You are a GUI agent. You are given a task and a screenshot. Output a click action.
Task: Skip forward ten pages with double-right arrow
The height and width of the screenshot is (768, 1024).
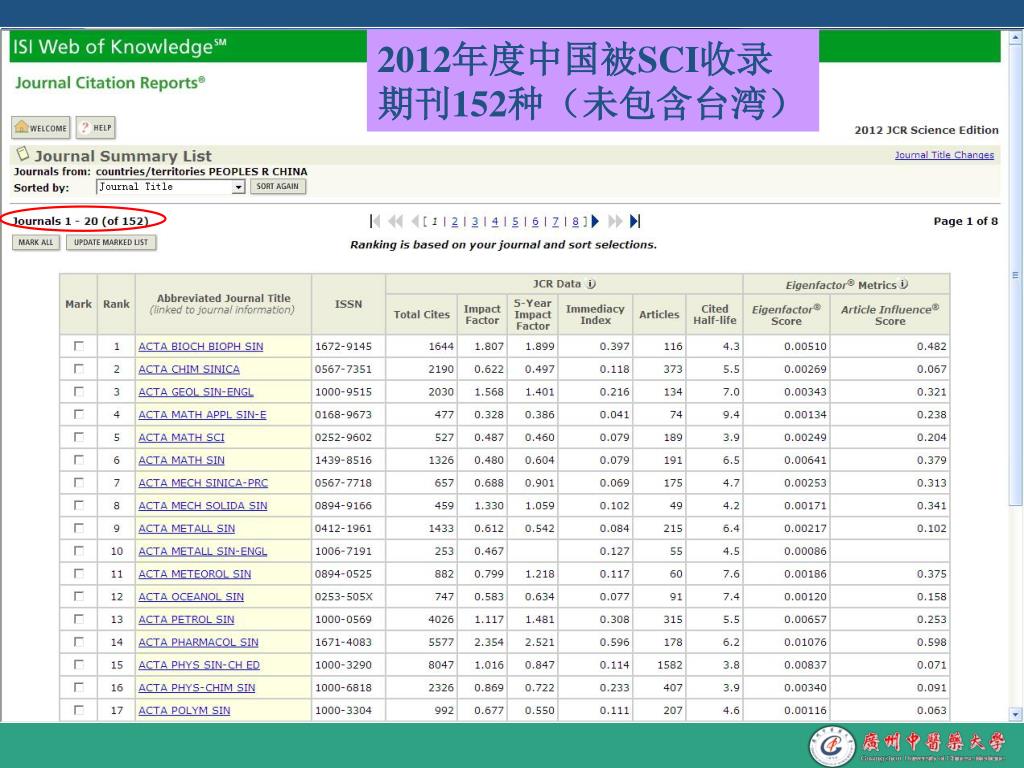(615, 221)
